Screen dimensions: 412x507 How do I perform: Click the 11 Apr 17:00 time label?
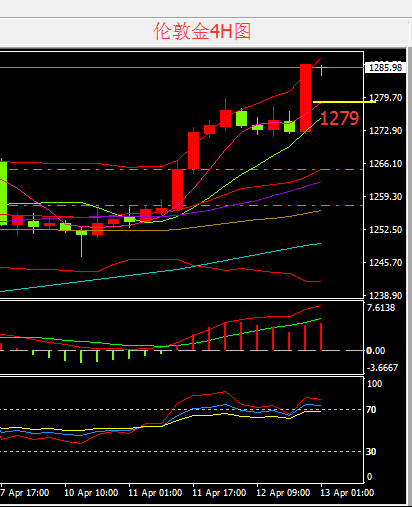219,493
